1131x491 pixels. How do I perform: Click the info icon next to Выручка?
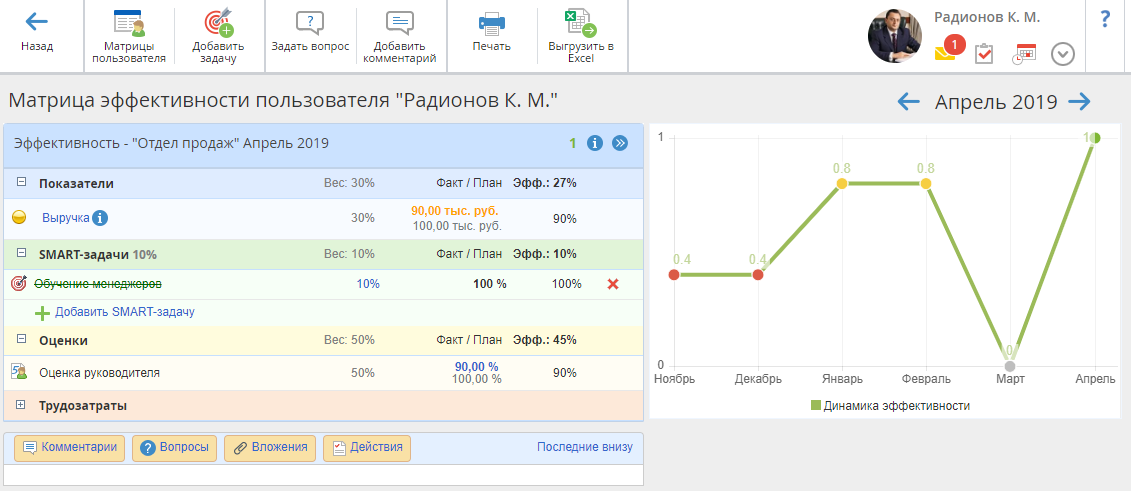tap(100, 218)
